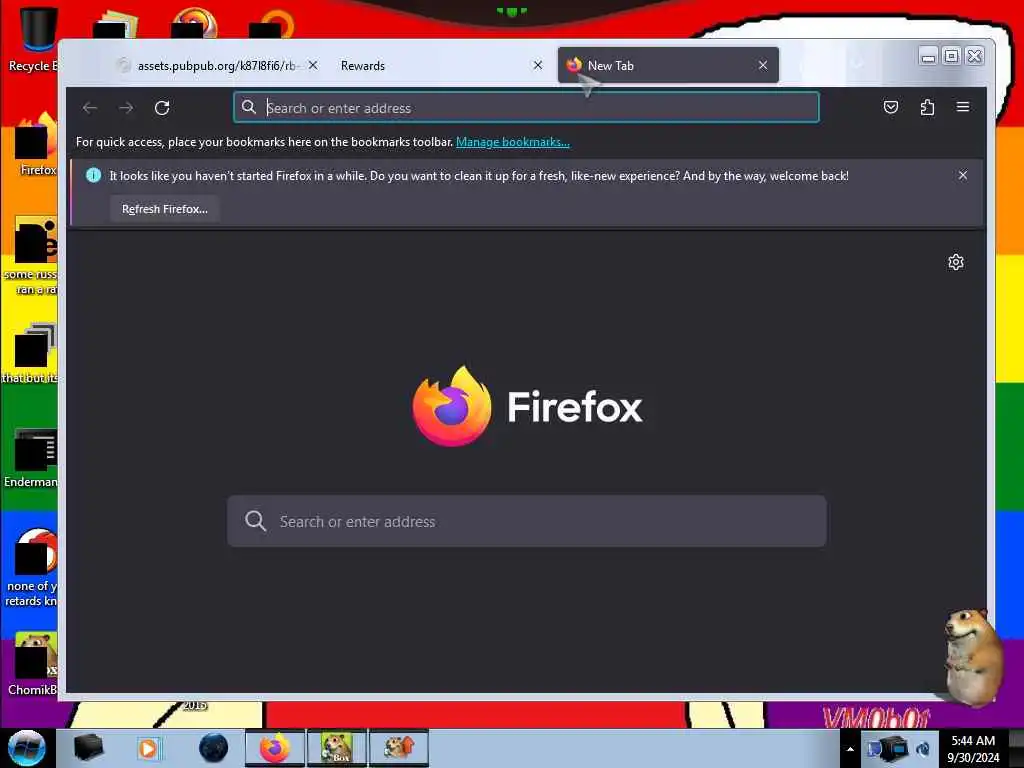Close the New Tab tab

click(763, 65)
